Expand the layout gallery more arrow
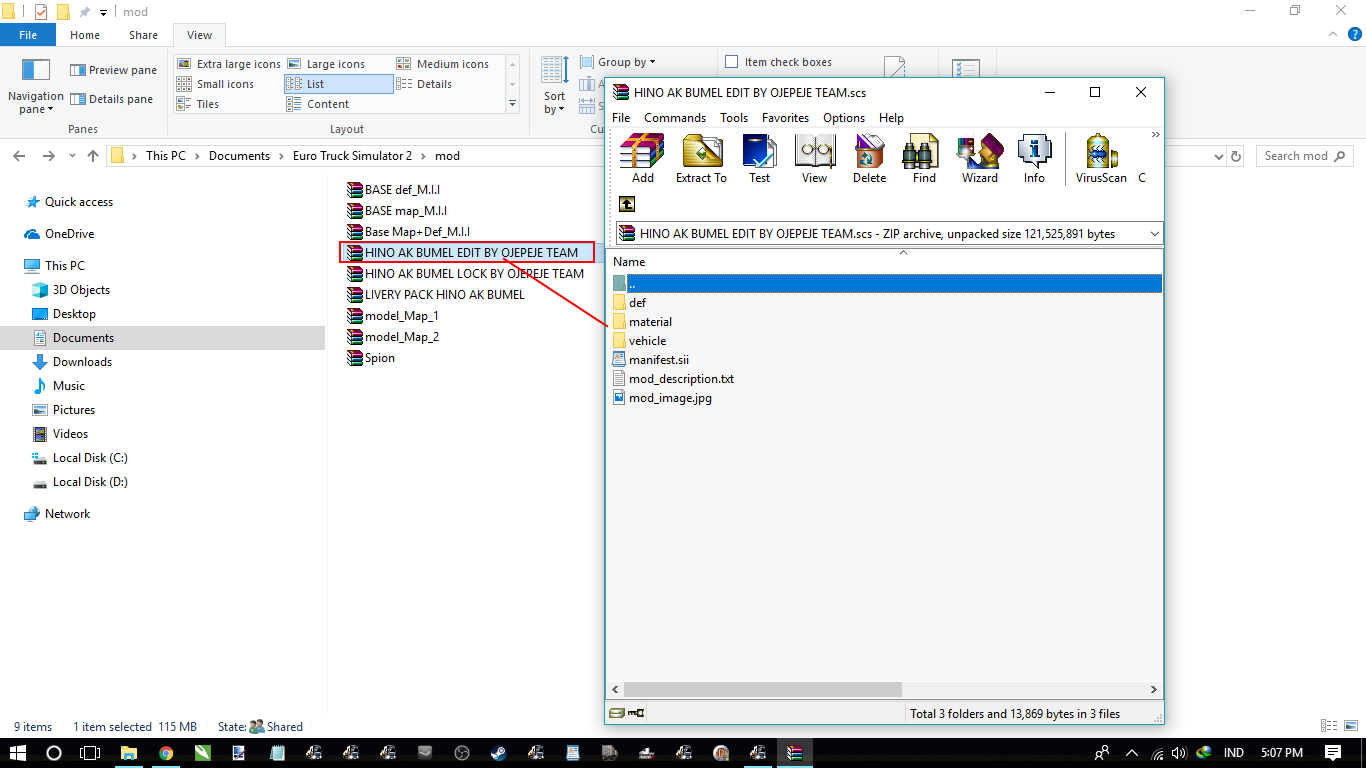The height and width of the screenshot is (768, 1366). tap(512, 104)
